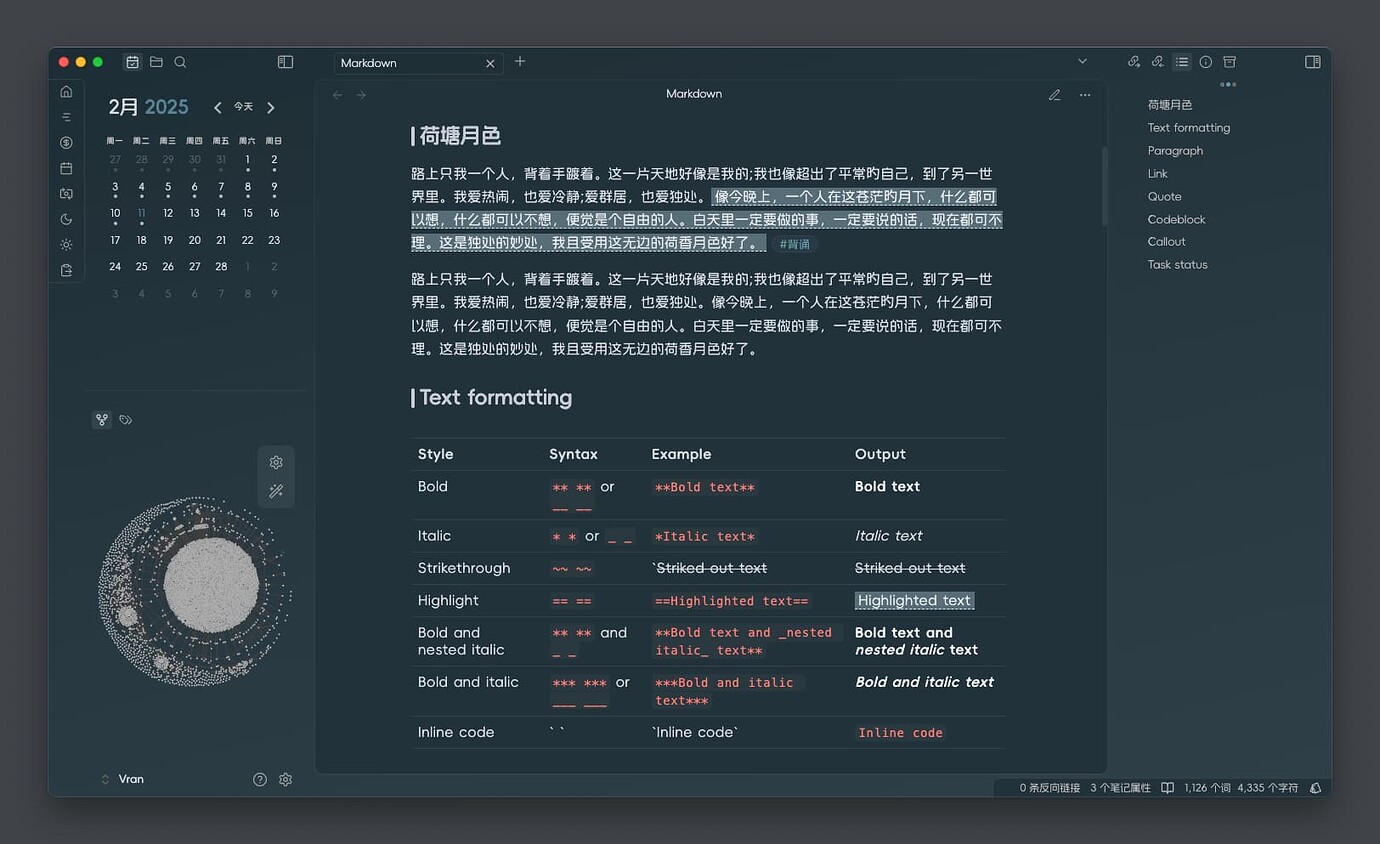The height and width of the screenshot is (844, 1380).
Task: Open the file explorer folder icon
Action: pyautogui.click(x=156, y=62)
